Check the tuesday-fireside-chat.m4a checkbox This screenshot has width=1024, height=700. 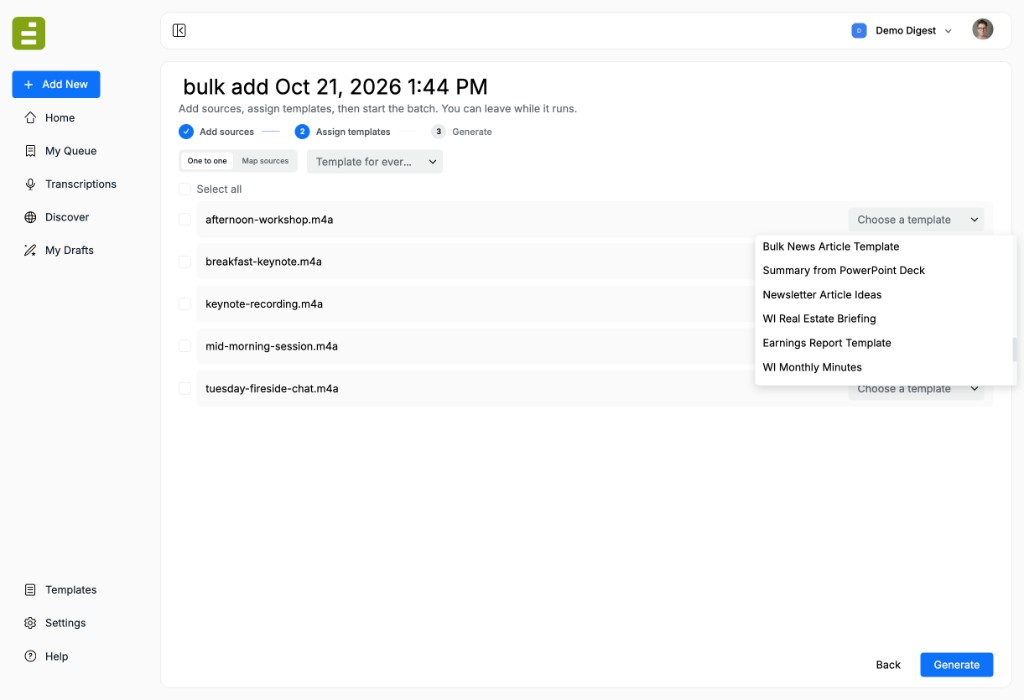[185, 389]
